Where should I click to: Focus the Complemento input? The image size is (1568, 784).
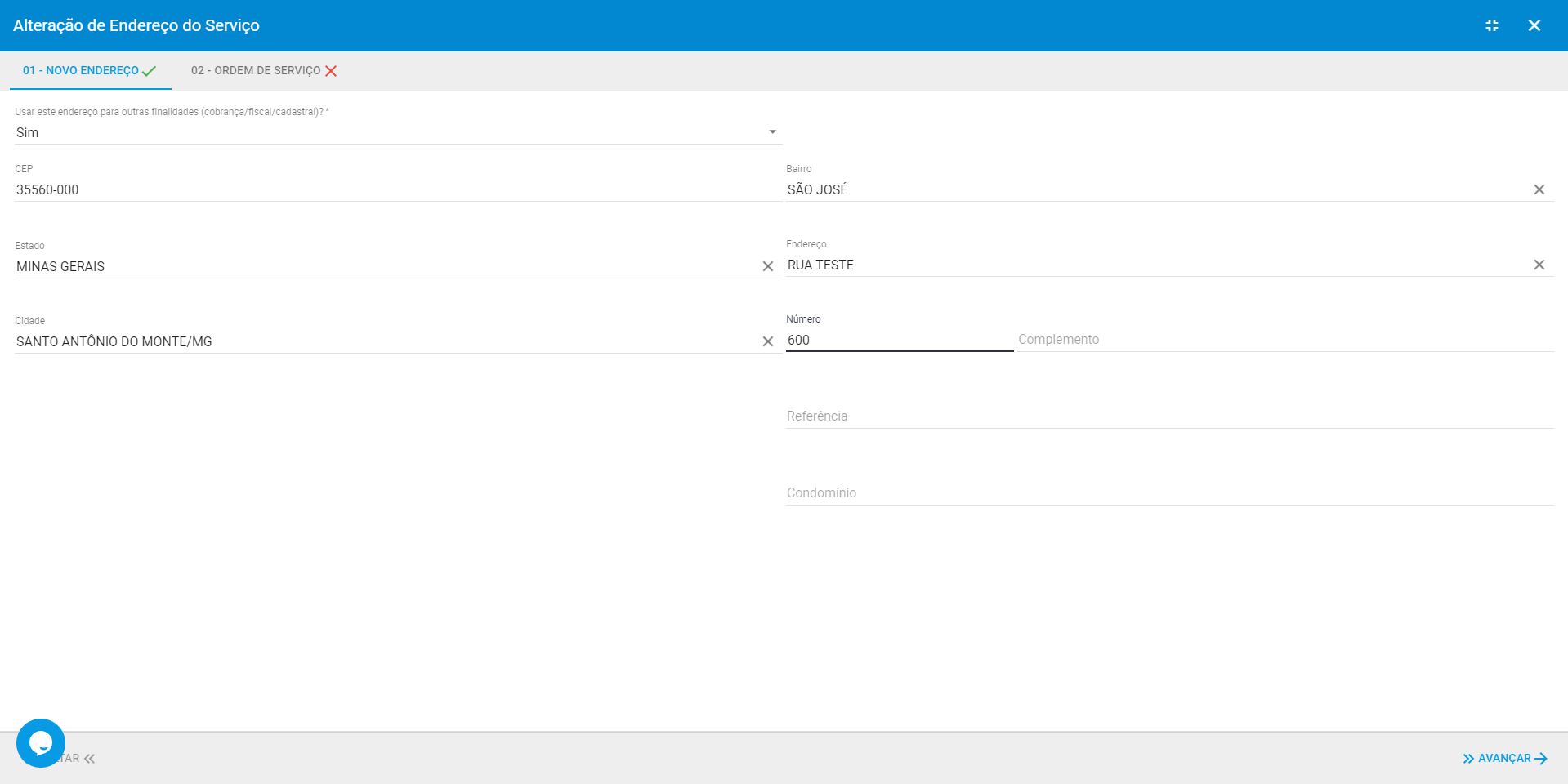1285,340
